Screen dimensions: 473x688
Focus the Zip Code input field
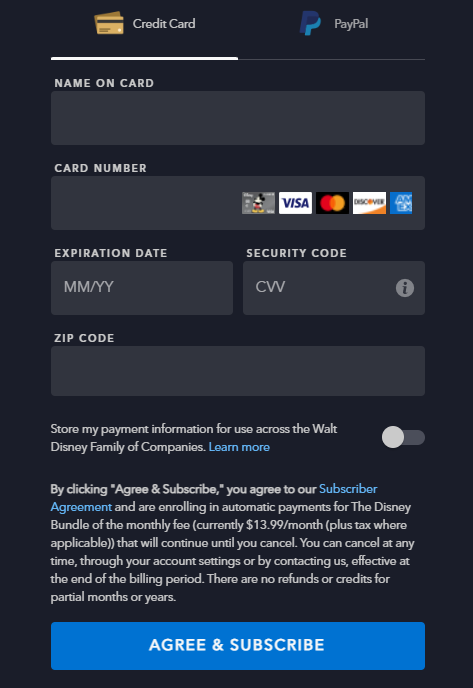238,371
